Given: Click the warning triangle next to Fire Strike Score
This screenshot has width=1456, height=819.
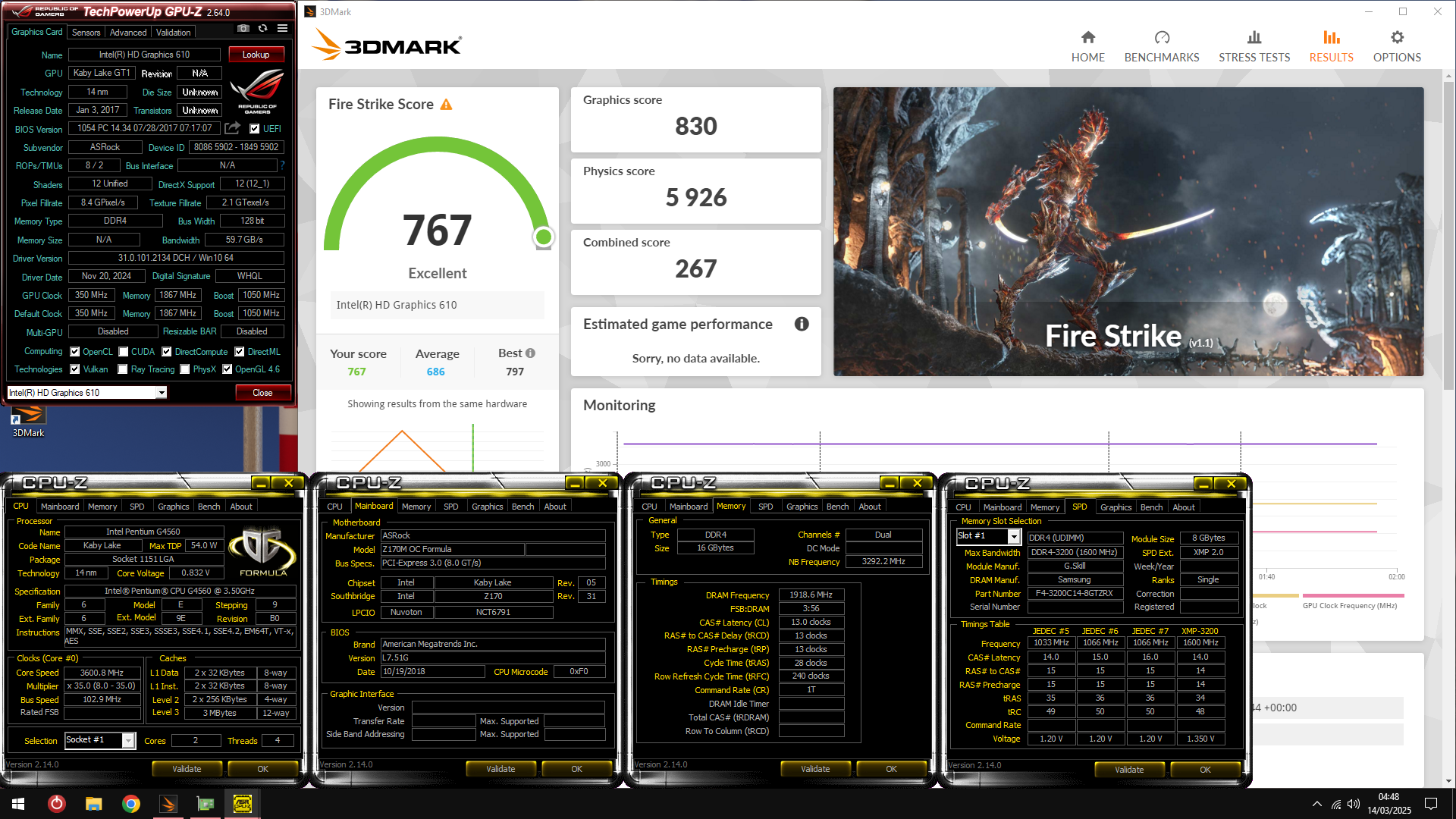Looking at the screenshot, I should point(446,105).
